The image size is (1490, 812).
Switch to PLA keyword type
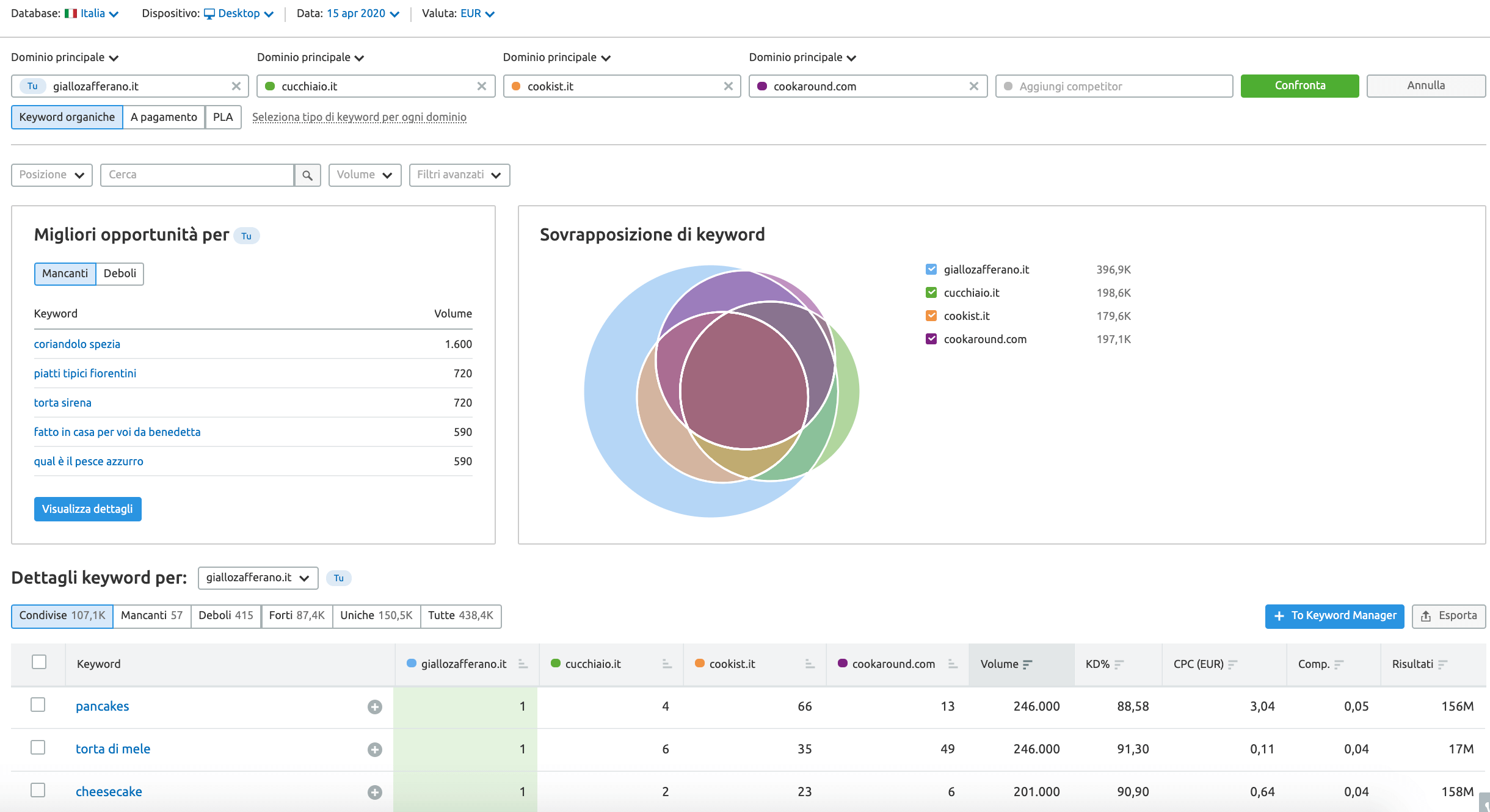click(x=223, y=117)
